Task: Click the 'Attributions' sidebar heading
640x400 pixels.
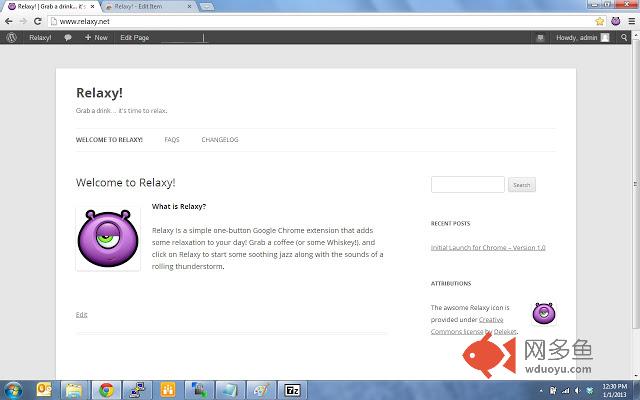Action: point(451,283)
